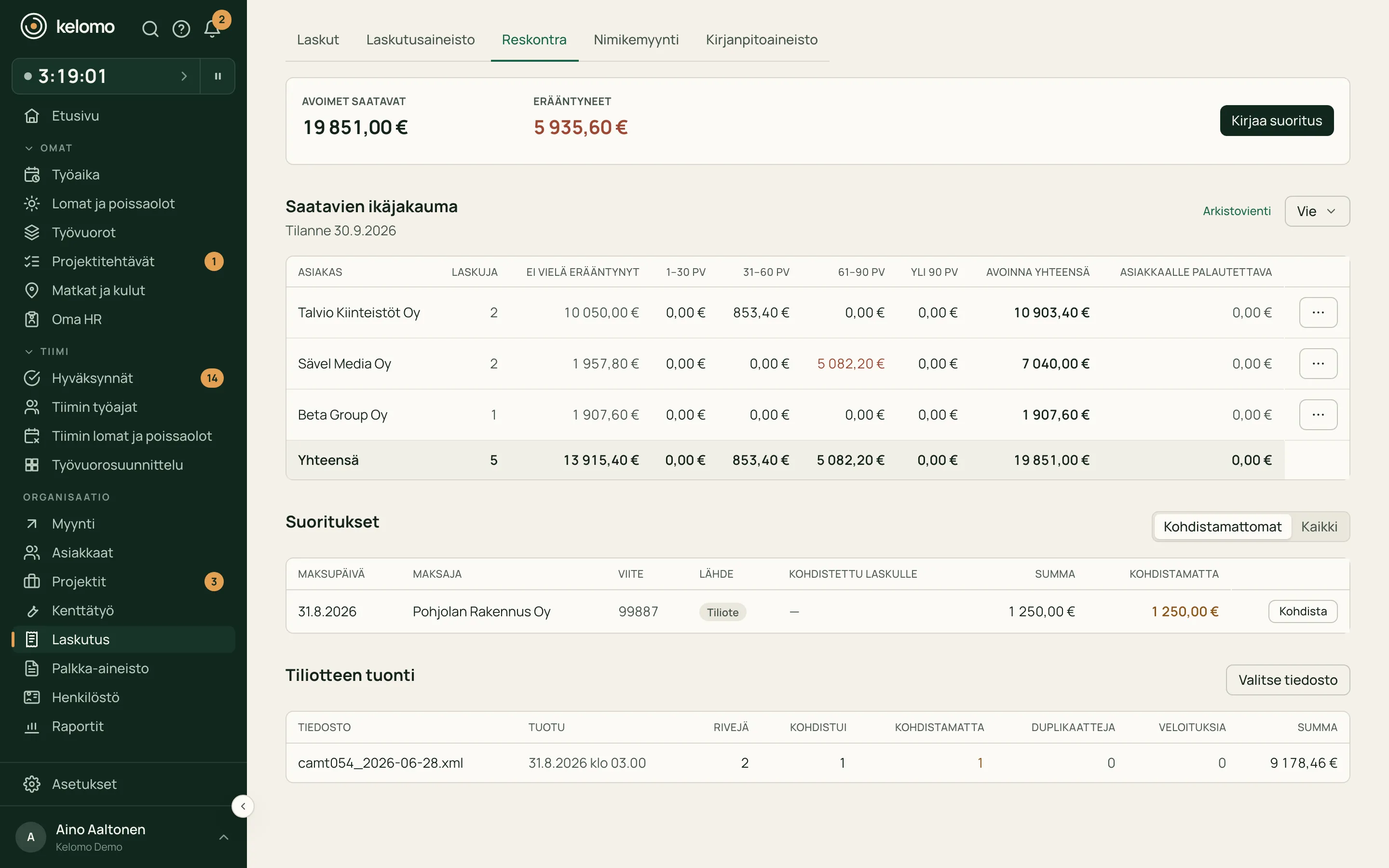Go to Etusivu home icon
Image resolution: width=1389 pixels, height=868 pixels.
[x=32, y=115]
